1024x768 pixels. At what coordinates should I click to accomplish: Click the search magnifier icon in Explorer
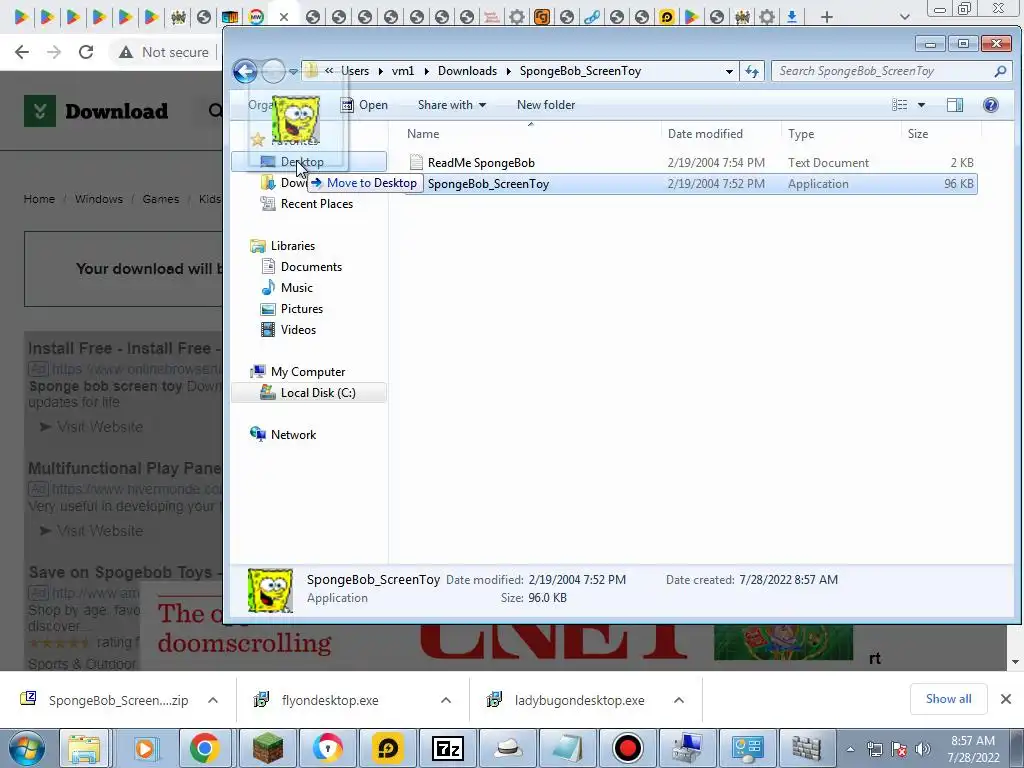[x=1000, y=71]
